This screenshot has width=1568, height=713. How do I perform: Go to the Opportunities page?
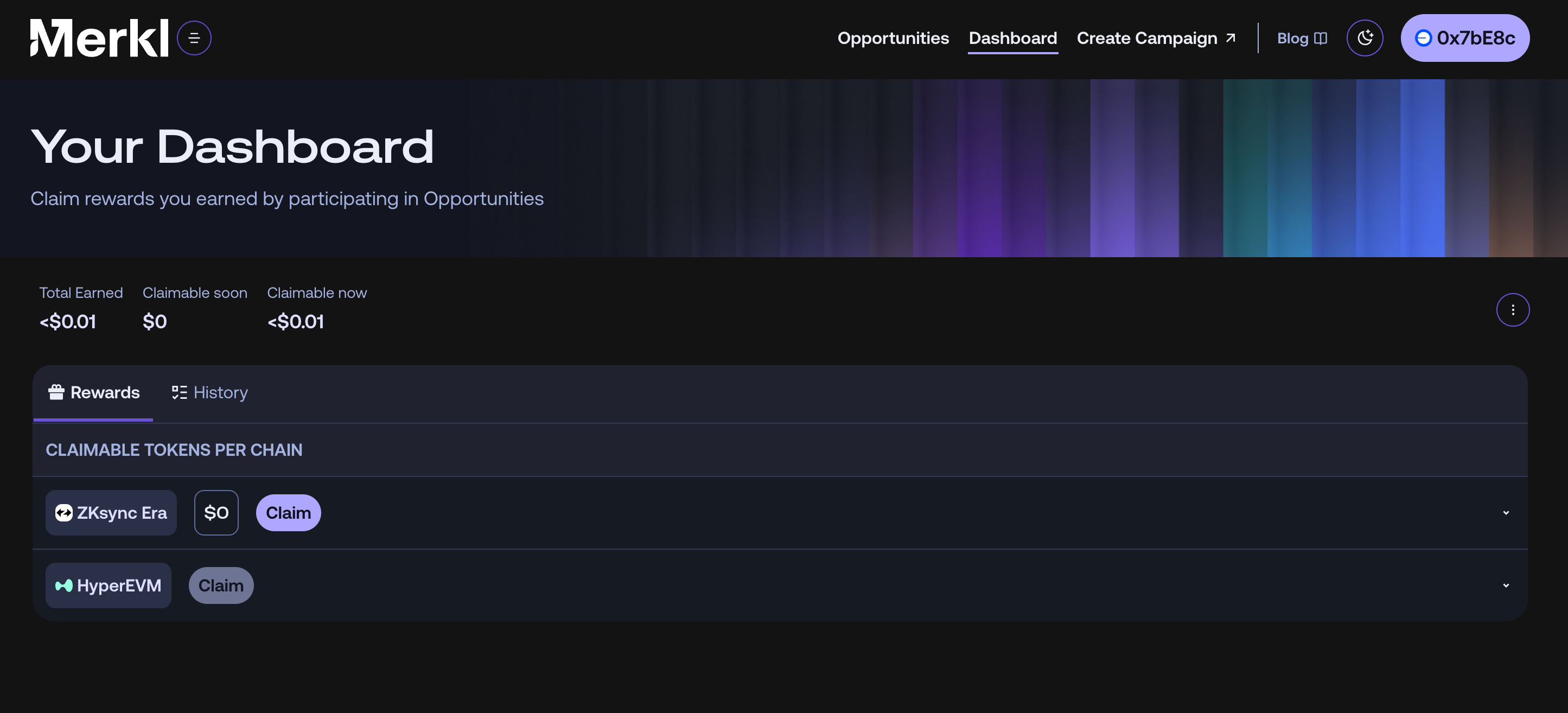[893, 38]
